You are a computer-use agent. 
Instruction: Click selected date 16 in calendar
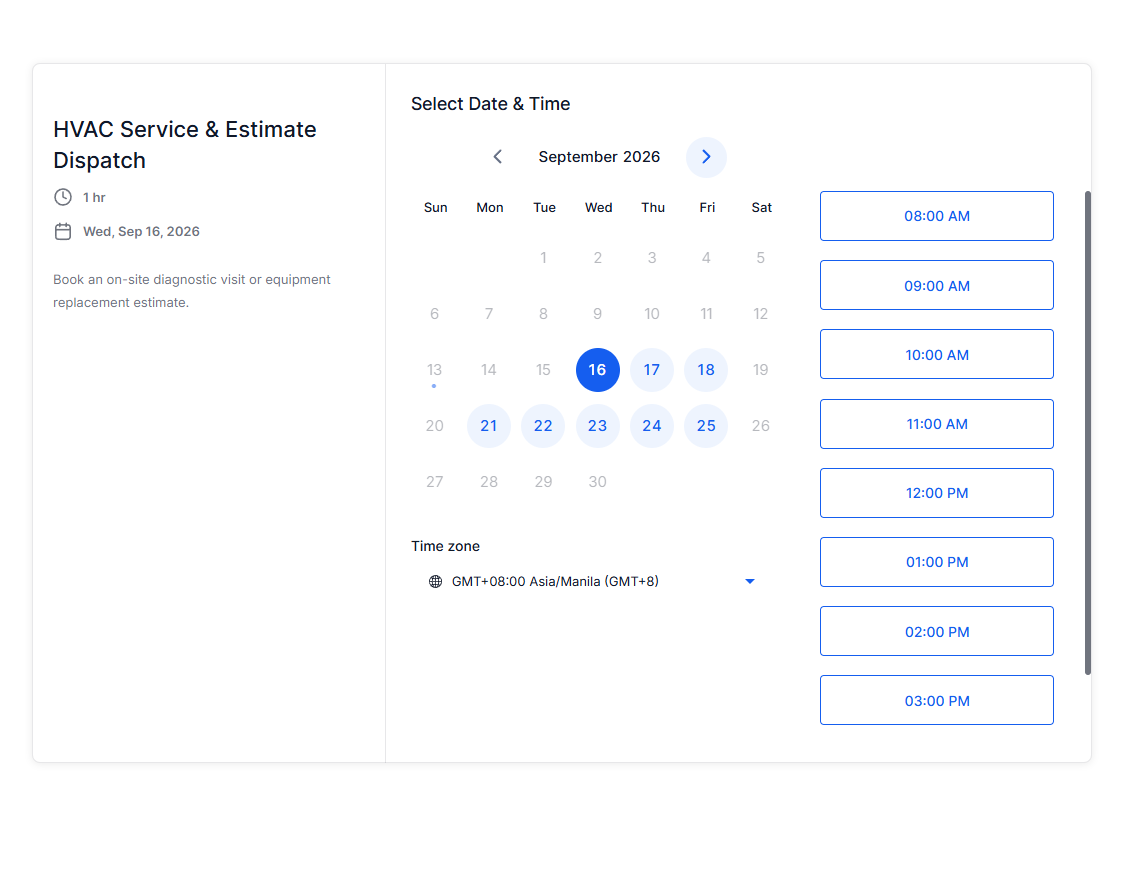point(597,370)
